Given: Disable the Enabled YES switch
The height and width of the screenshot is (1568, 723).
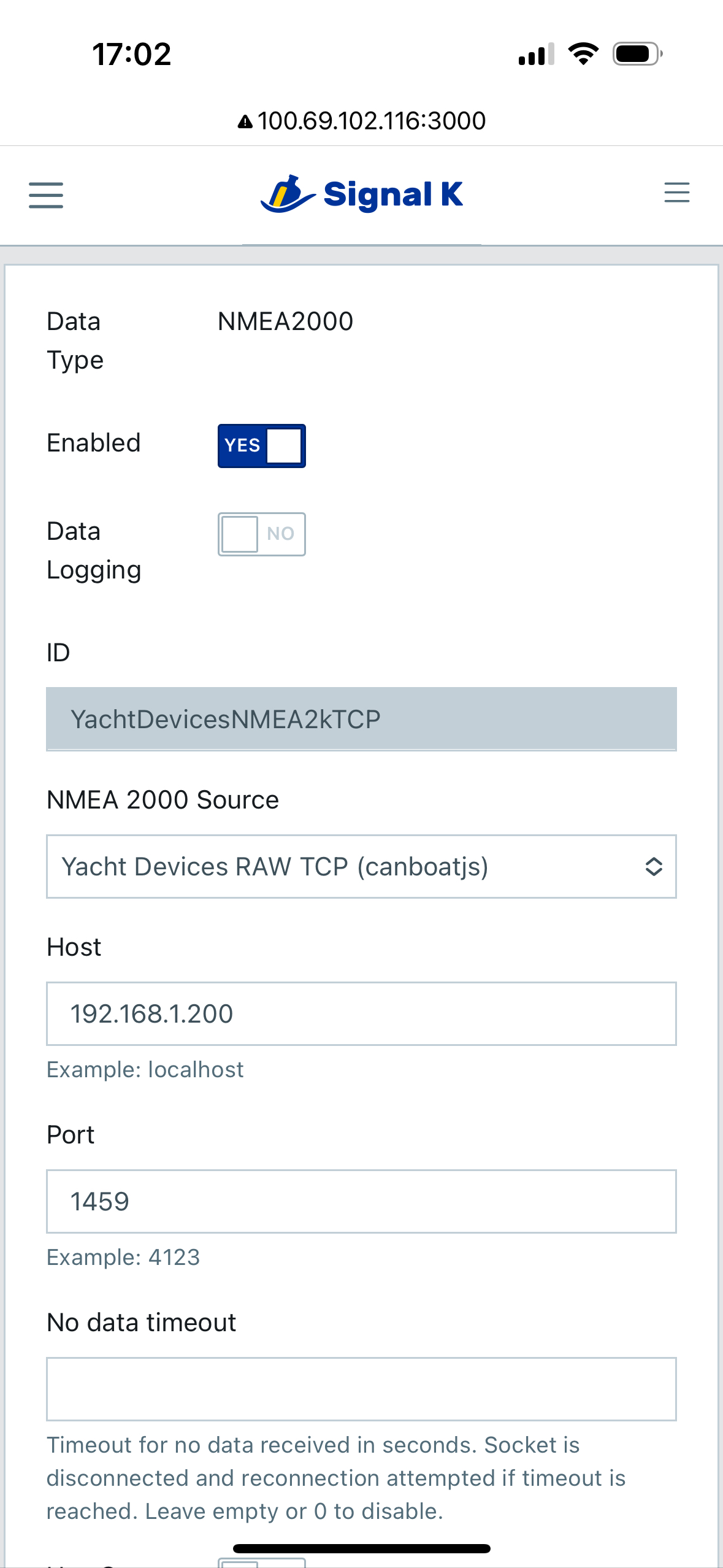Looking at the screenshot, I should [262, 446].
